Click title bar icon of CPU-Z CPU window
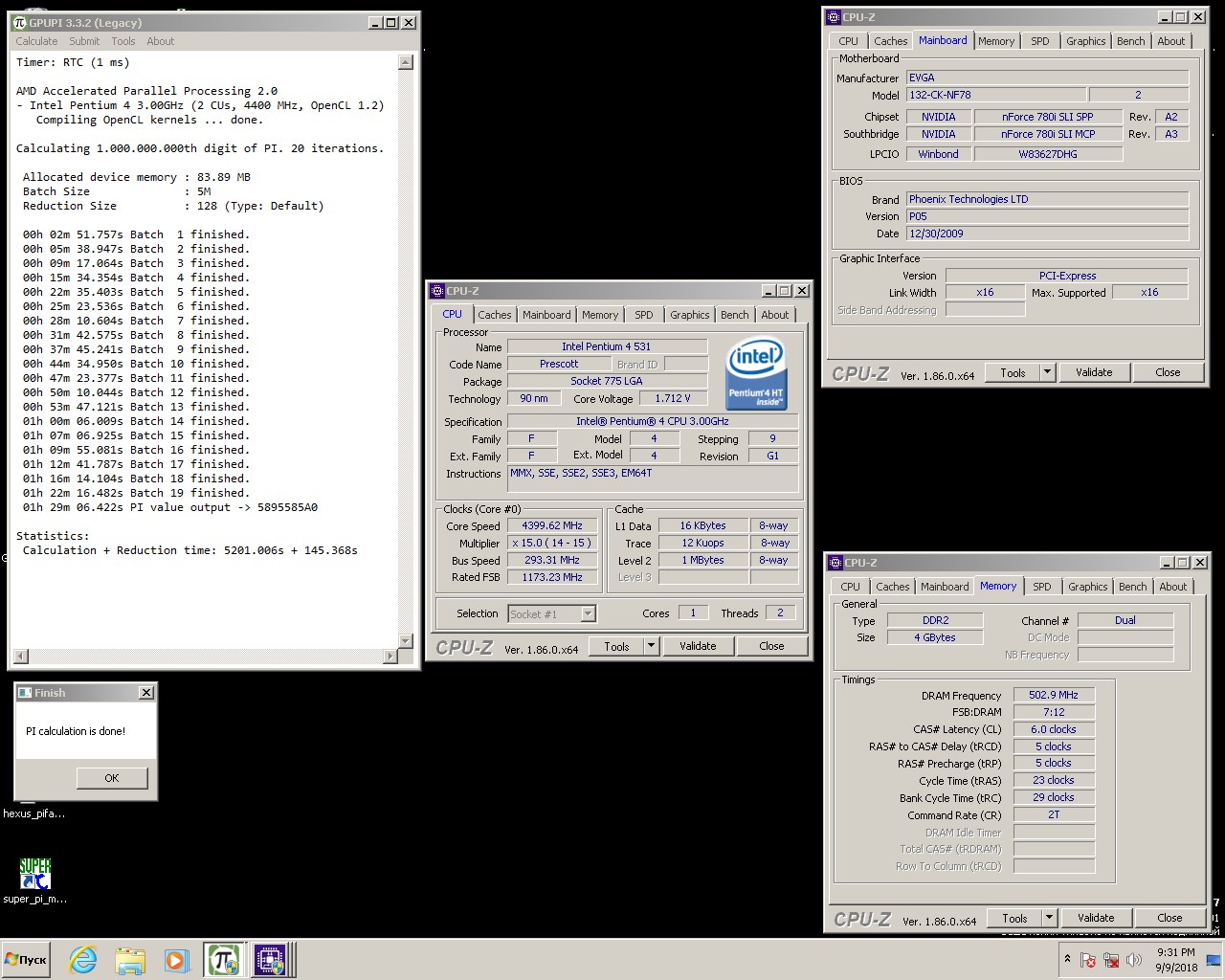 point(437,291)
